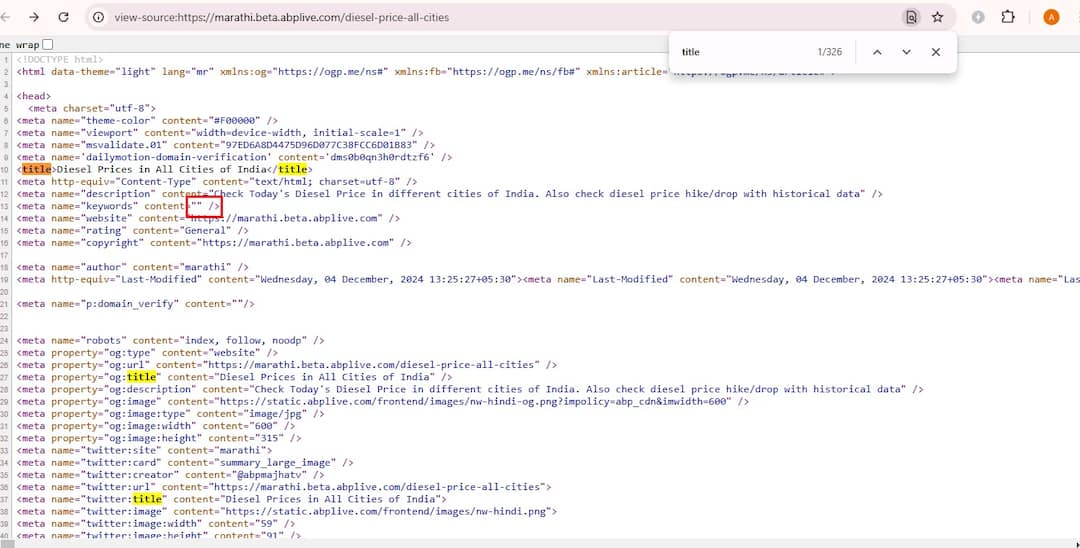
Task: Click the og:description meta line
Action: [x=470, y=390]
